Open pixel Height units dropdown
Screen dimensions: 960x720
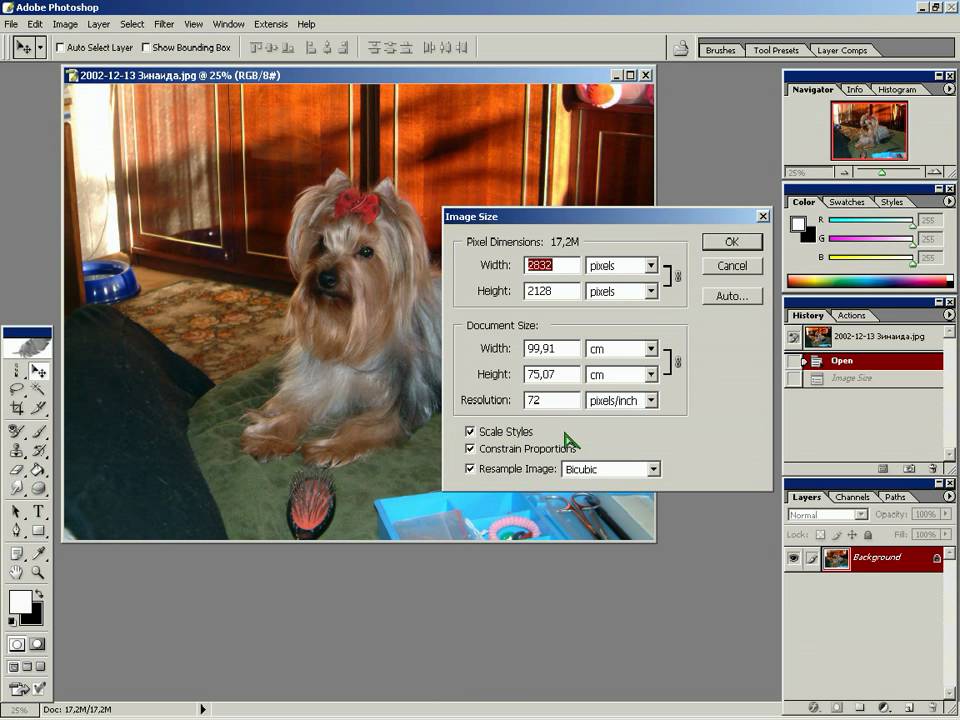pos(651,291)
